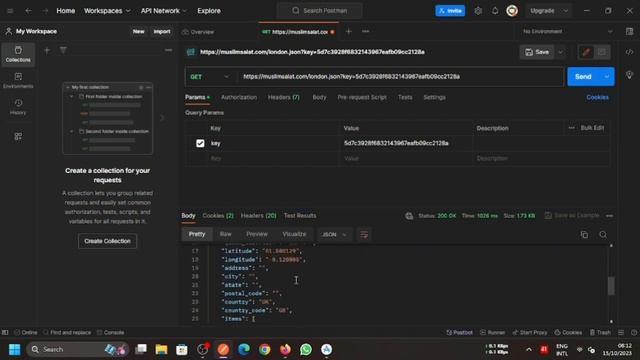640x360 pixels.
Task: Open the Cookies link
Action: [597, 97]
